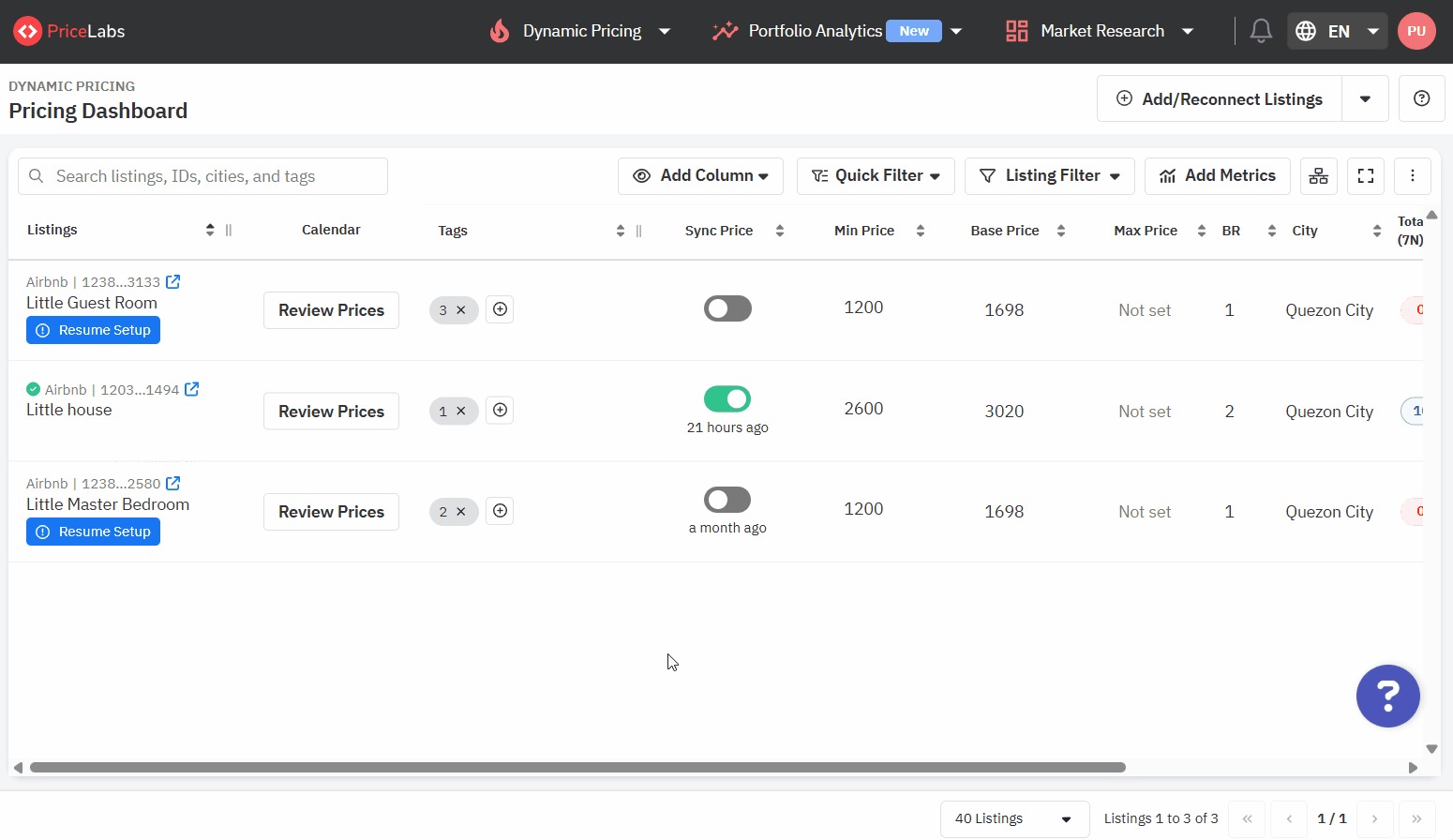Click the PriceLabs logo
This screenshot has width=1453, height=840.
coord(68,31)
